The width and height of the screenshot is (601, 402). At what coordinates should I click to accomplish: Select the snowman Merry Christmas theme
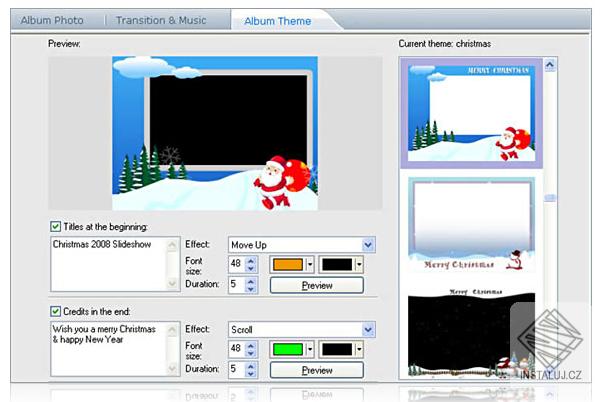tap(471, 225)
